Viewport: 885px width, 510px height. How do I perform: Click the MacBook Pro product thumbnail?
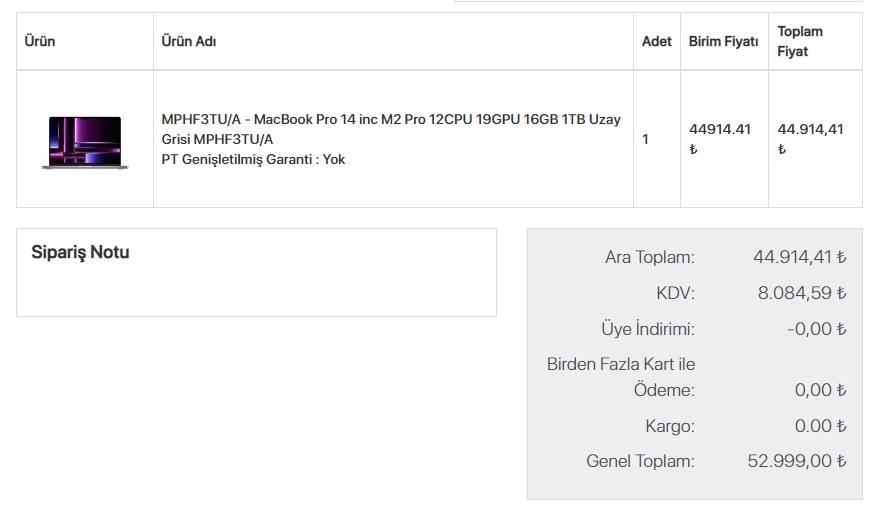85,141
